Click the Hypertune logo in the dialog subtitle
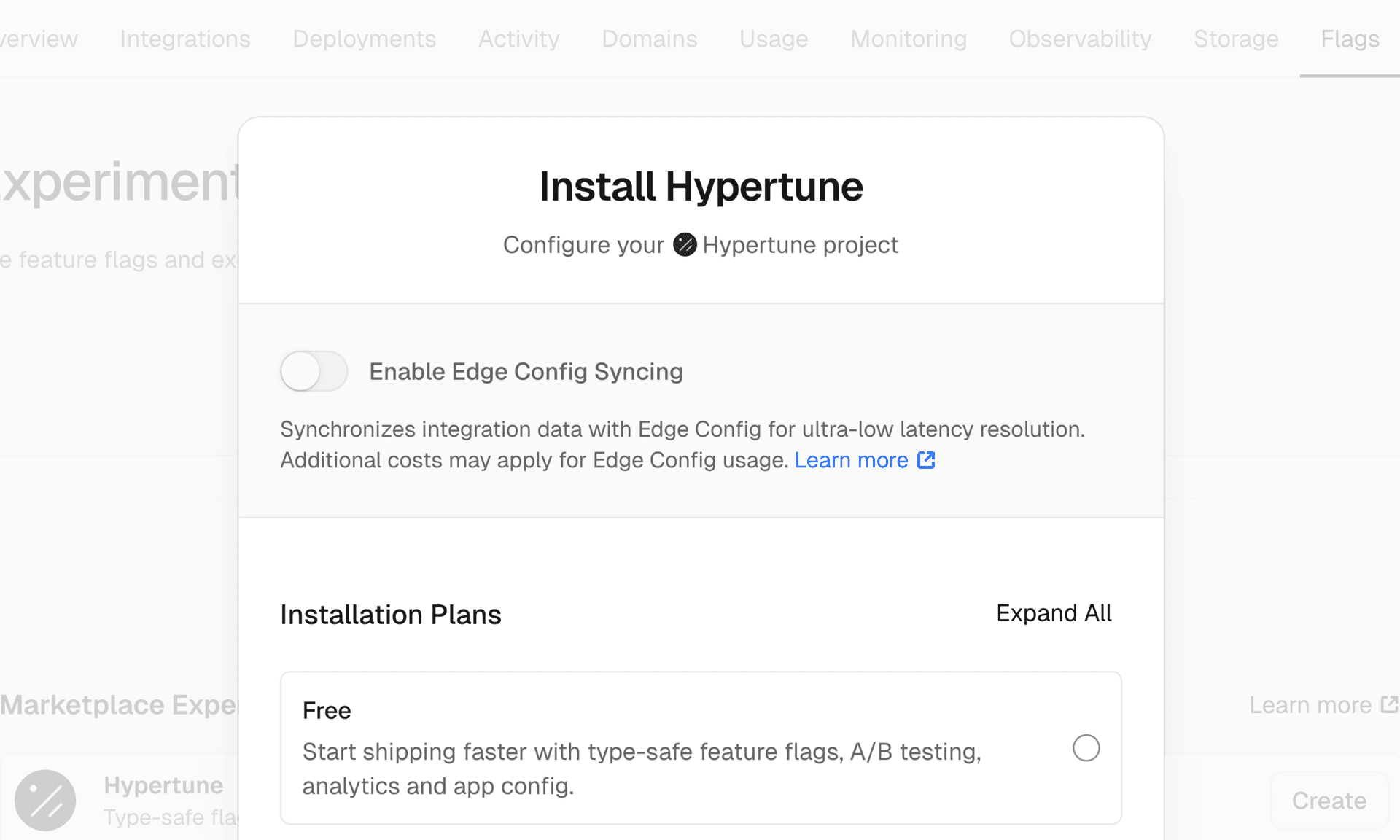Image resolution: width=1400 pixels, height=840 pixels. coord(684,245)
